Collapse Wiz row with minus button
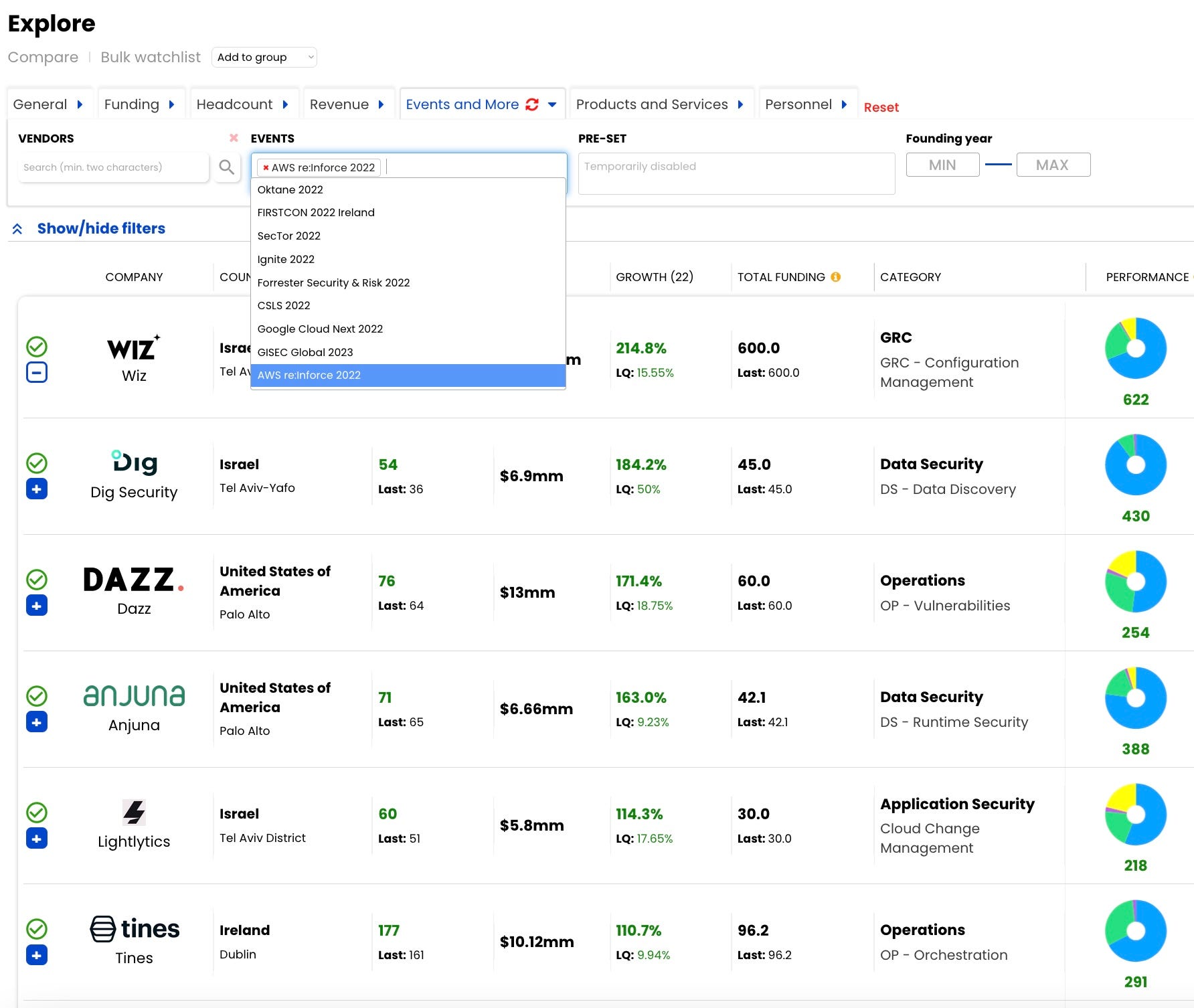The width and height of the screenshot is (1194, 1008). point(37,372)
